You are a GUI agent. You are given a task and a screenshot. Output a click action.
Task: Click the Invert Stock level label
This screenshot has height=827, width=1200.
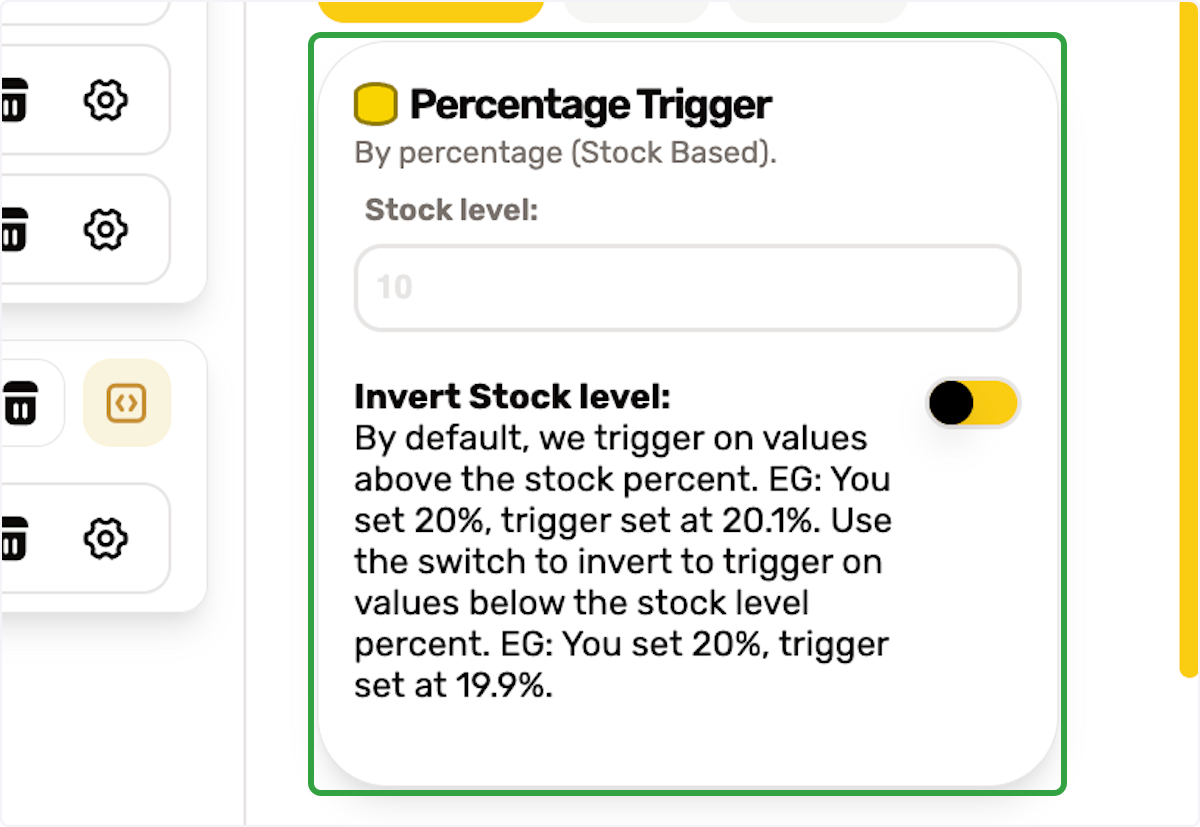pos(512,397)
